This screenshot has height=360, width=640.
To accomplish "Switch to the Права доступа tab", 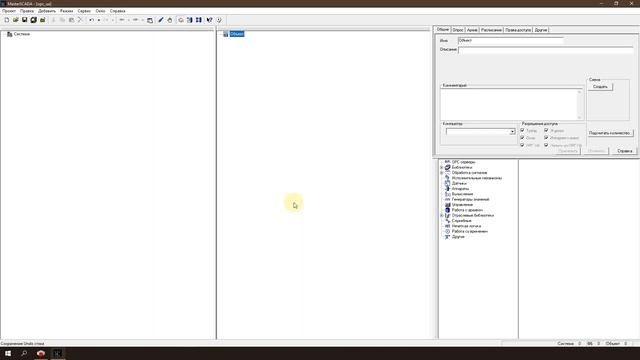I will click(x=518, y=30).
